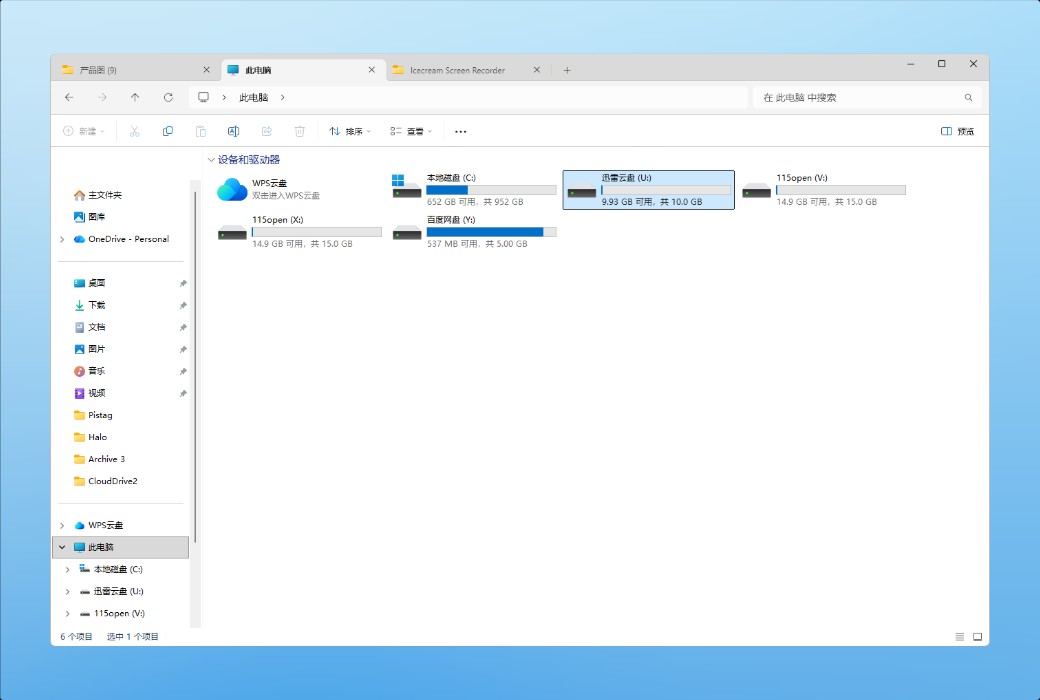Open the See more ellipsis menu
Viewport: 1040px width, 700px height.
click(x=460, y=131)
